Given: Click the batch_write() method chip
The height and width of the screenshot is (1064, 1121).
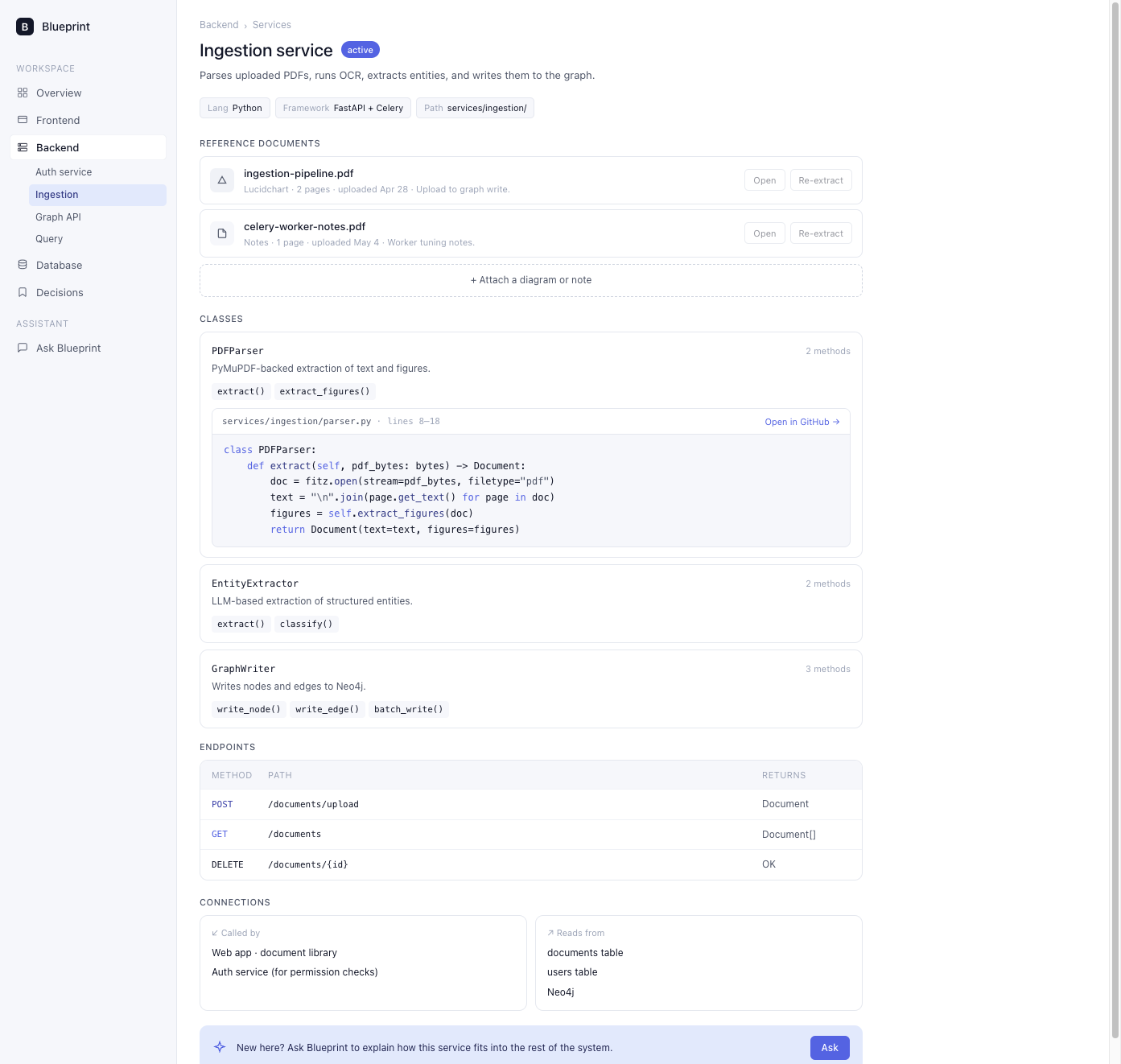Looking at the screenshot, I should (409, 709).
